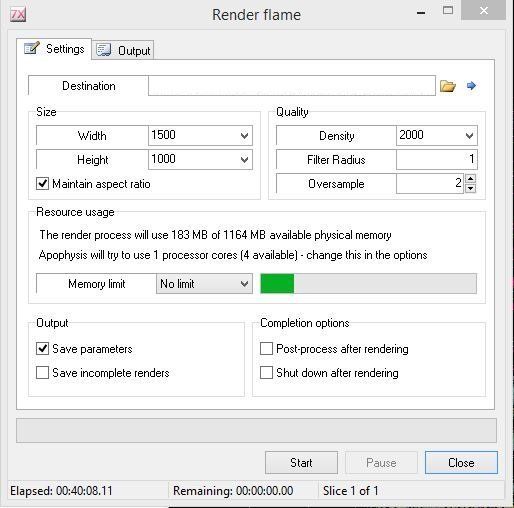Click the 'Slice 1 of 1' status text
514x508 pixels.
coord(350,491)
